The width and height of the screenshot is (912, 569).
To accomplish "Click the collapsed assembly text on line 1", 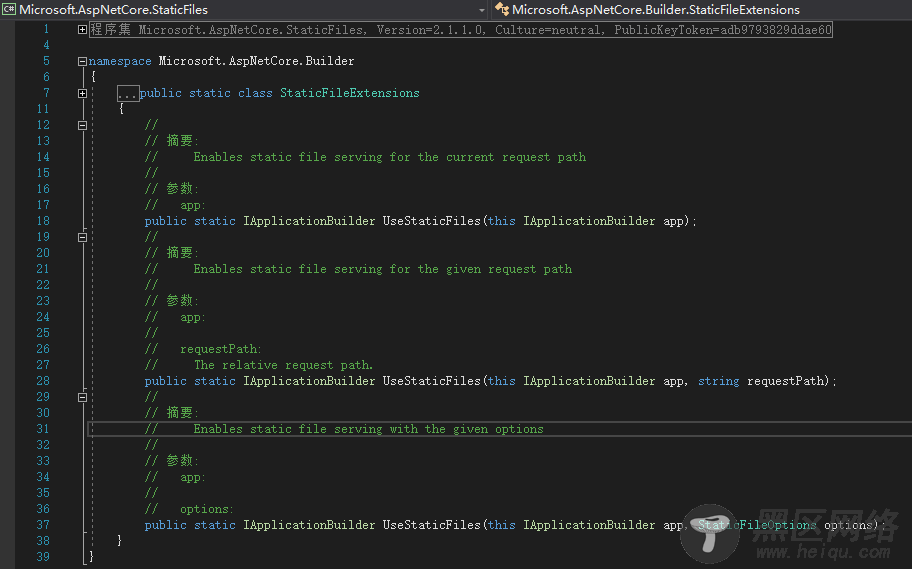I will (461, 30).
